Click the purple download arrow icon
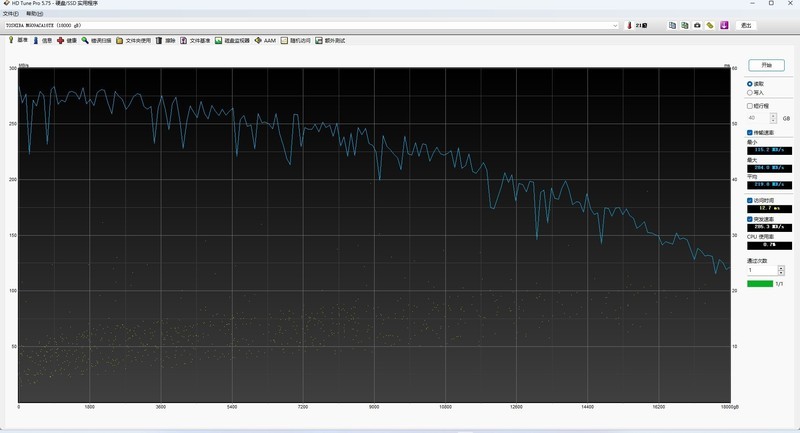800x433 pixels. tap(723, 25)
